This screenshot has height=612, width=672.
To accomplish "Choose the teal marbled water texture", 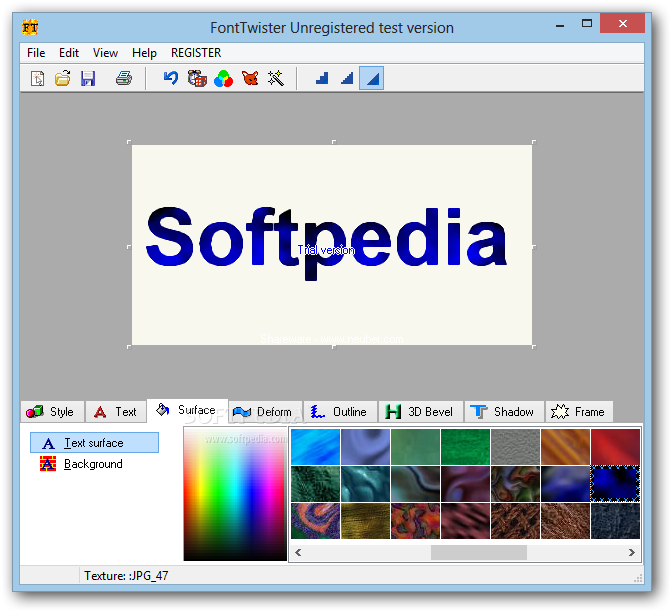I will 366,484.
